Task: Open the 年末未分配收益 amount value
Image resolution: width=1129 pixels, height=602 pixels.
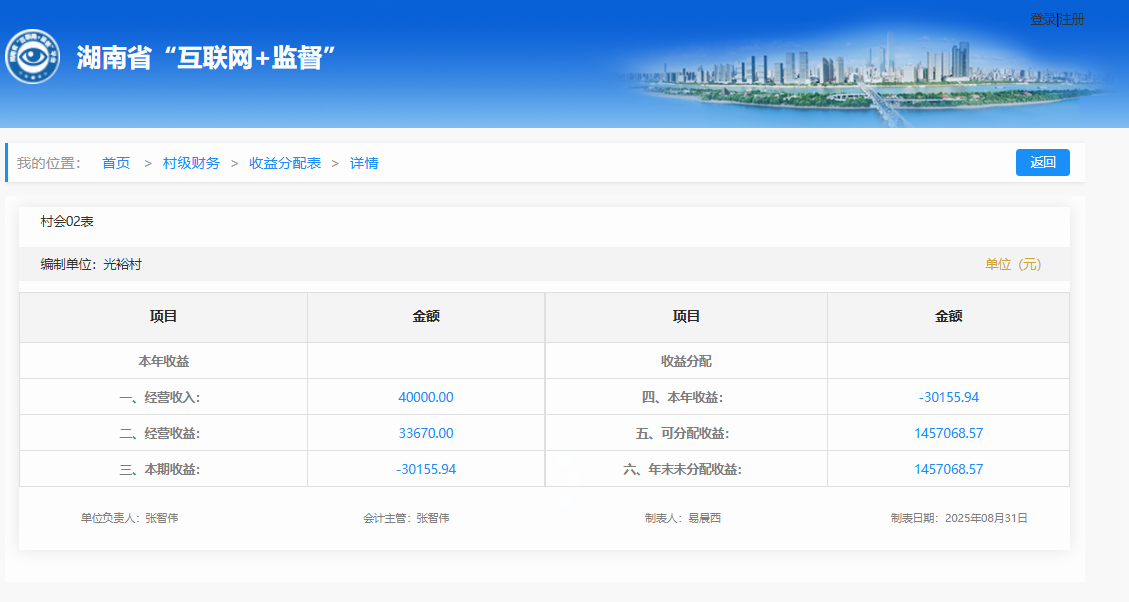Action: (x=948, y=469)
